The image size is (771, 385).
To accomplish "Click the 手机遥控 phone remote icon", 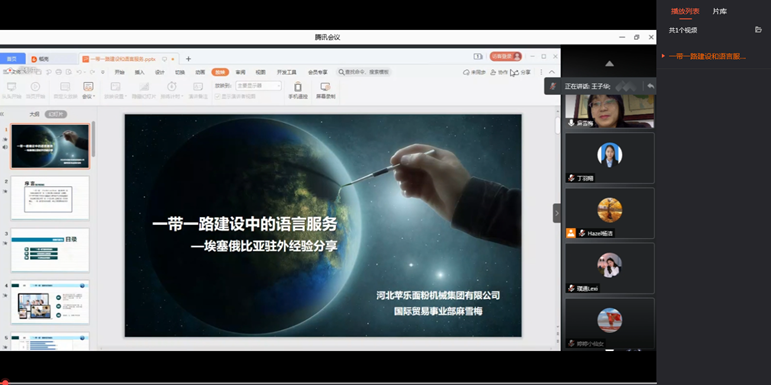I will tap(298, 87).
